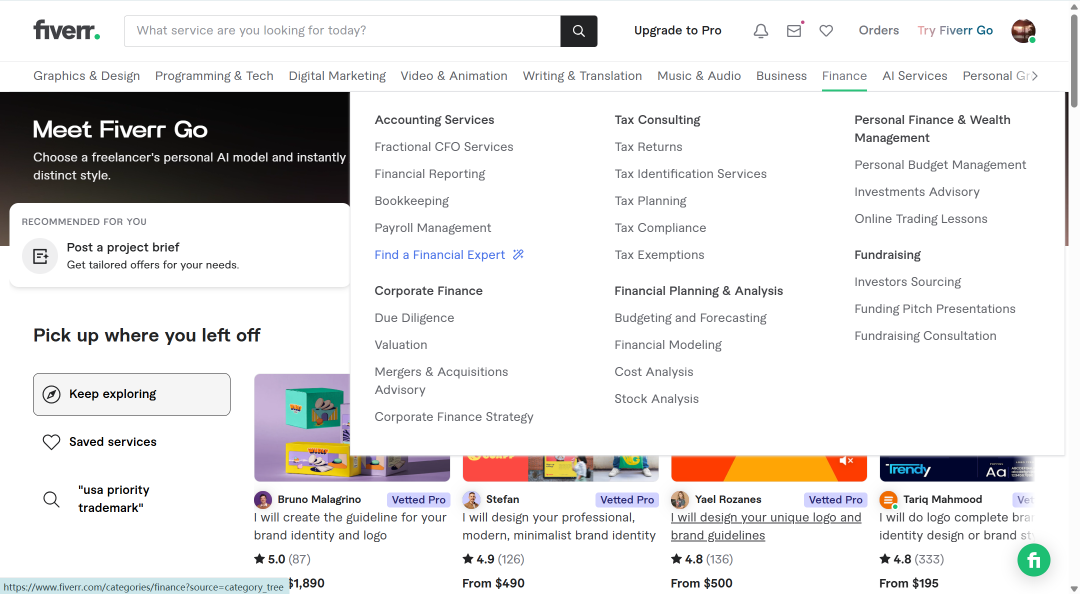The width and height of the screenshot is (1080, 594).
Task: Click the compass icon in Keep exploring
Action: point(52,394)
